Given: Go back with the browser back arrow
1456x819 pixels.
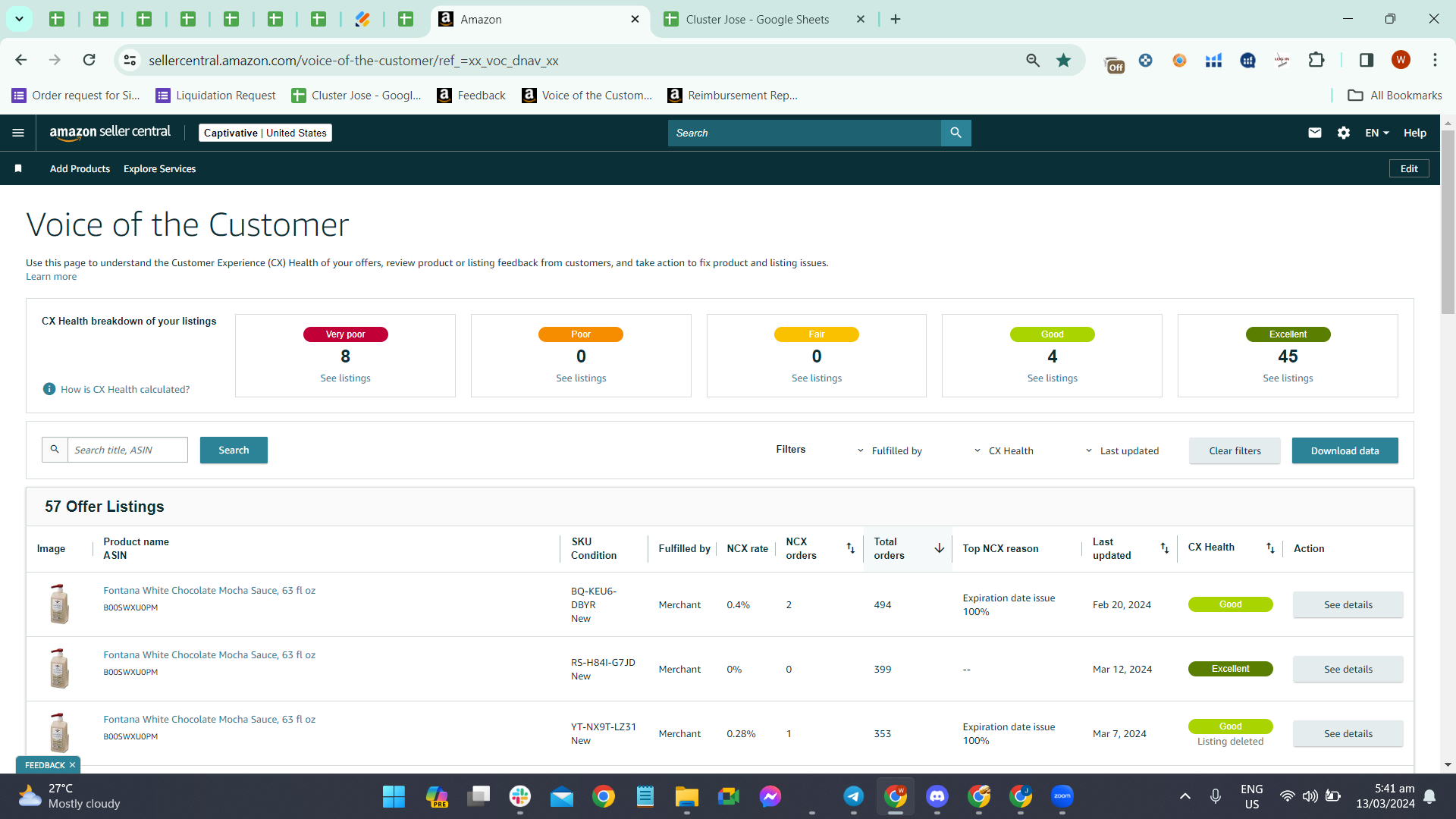Looking at the screenshot, I should coord(21,60).
